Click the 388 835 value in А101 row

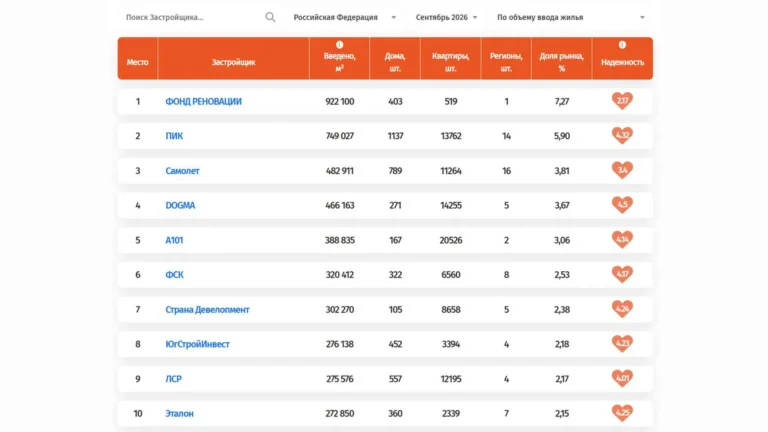tap(339, 240)
